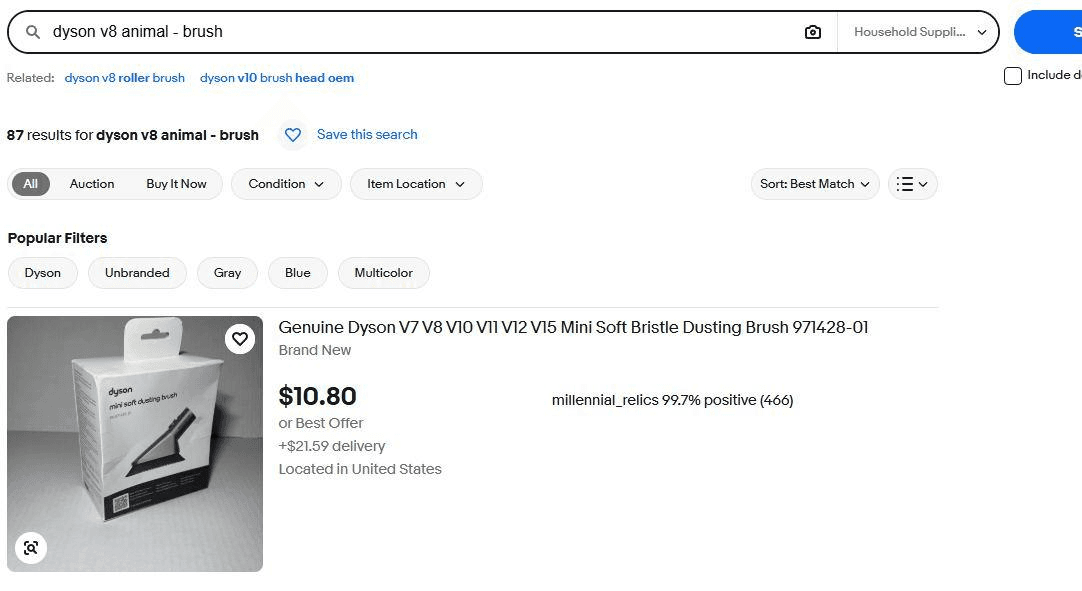Click the heart icon beside Save this search
The width and height of the screenshot is (1082, 591).
point(293,135)
